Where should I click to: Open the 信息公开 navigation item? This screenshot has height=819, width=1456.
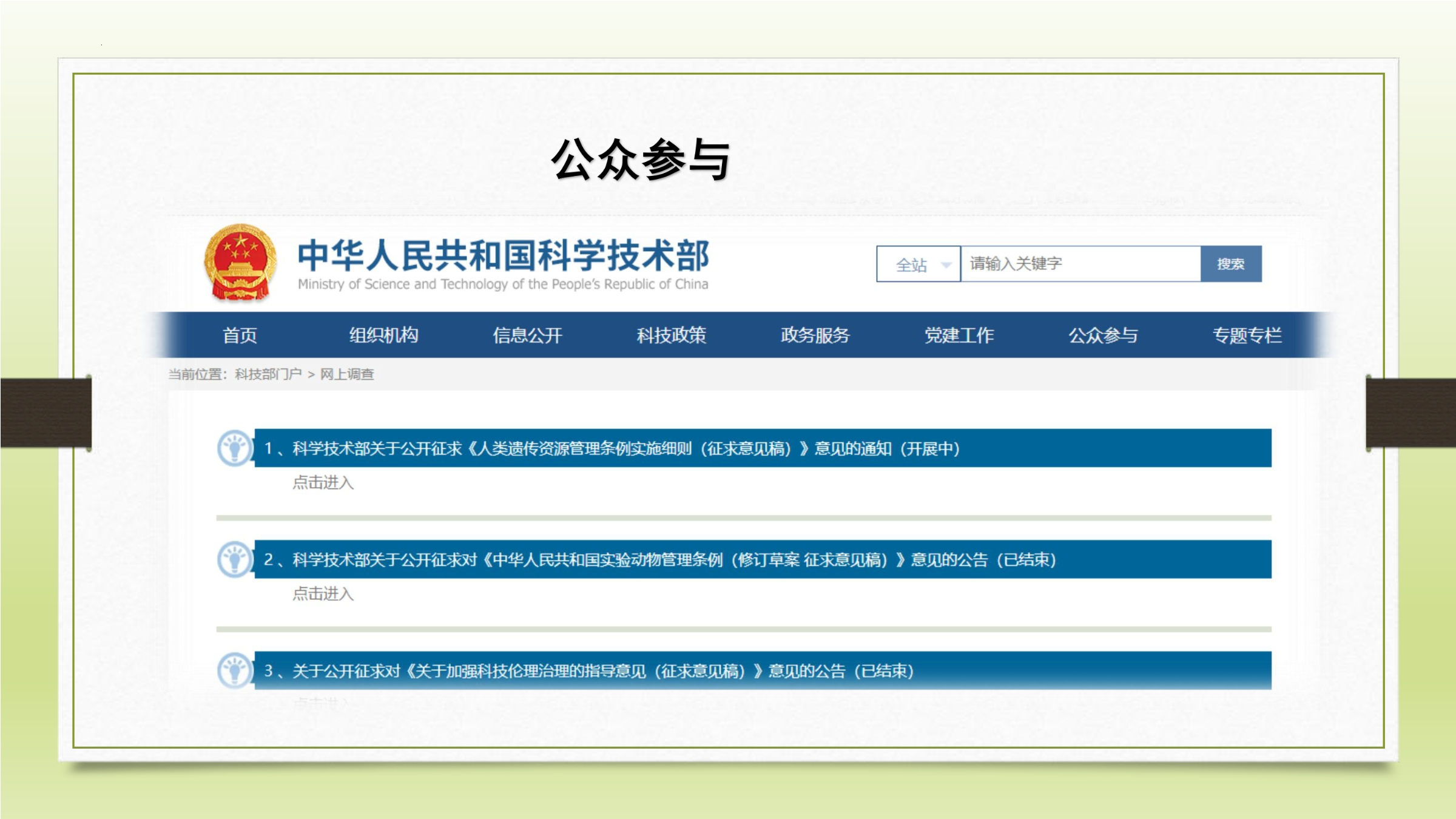pos(527,335)
